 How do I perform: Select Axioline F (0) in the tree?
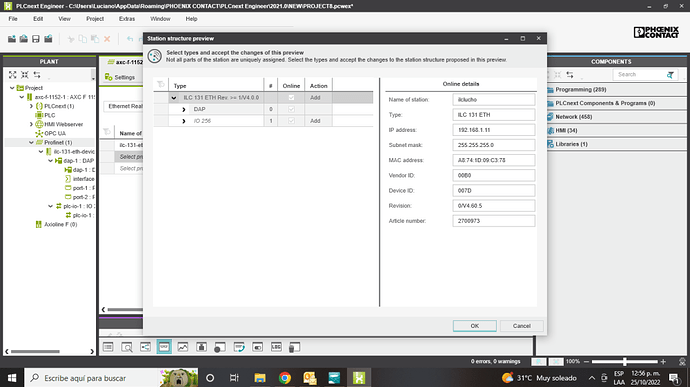click(60, 224)
